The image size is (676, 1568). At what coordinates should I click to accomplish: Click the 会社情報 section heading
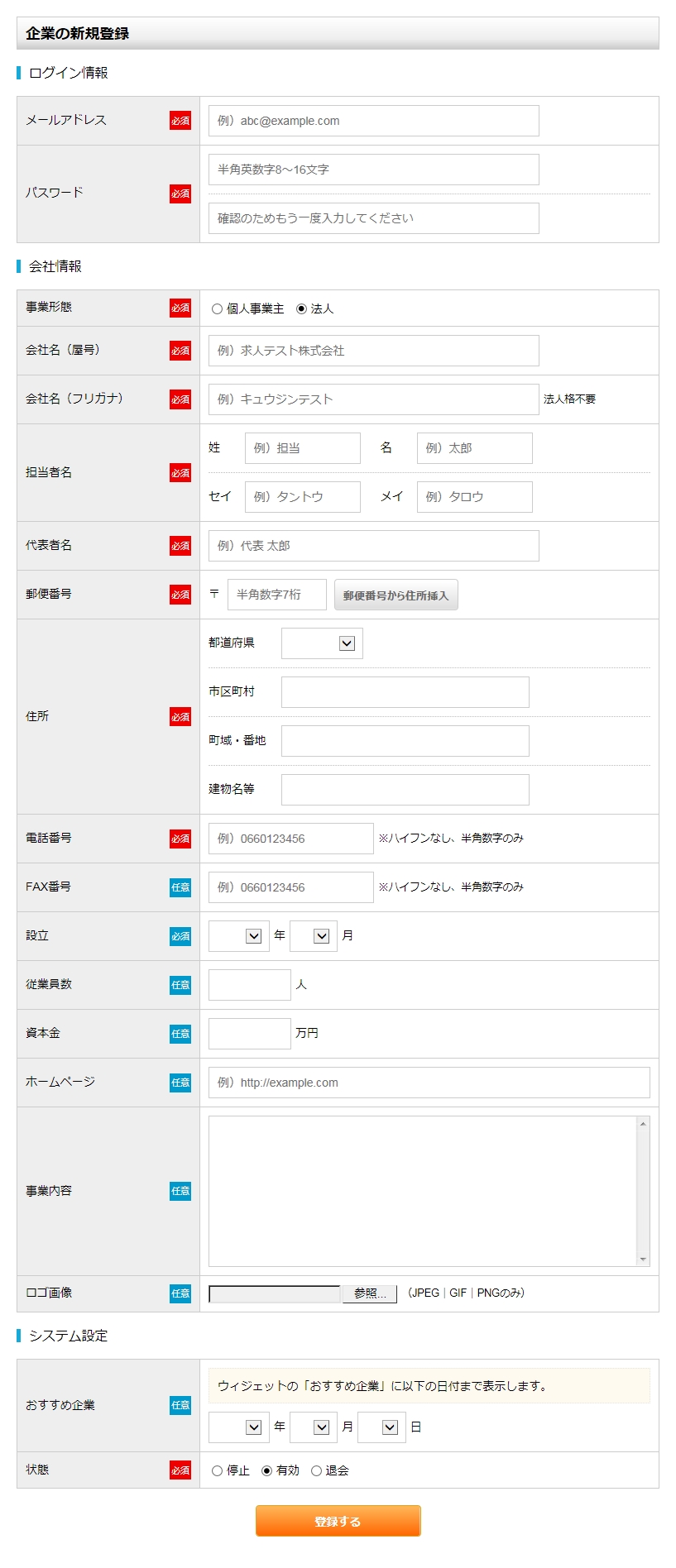[x=55, y=266]
